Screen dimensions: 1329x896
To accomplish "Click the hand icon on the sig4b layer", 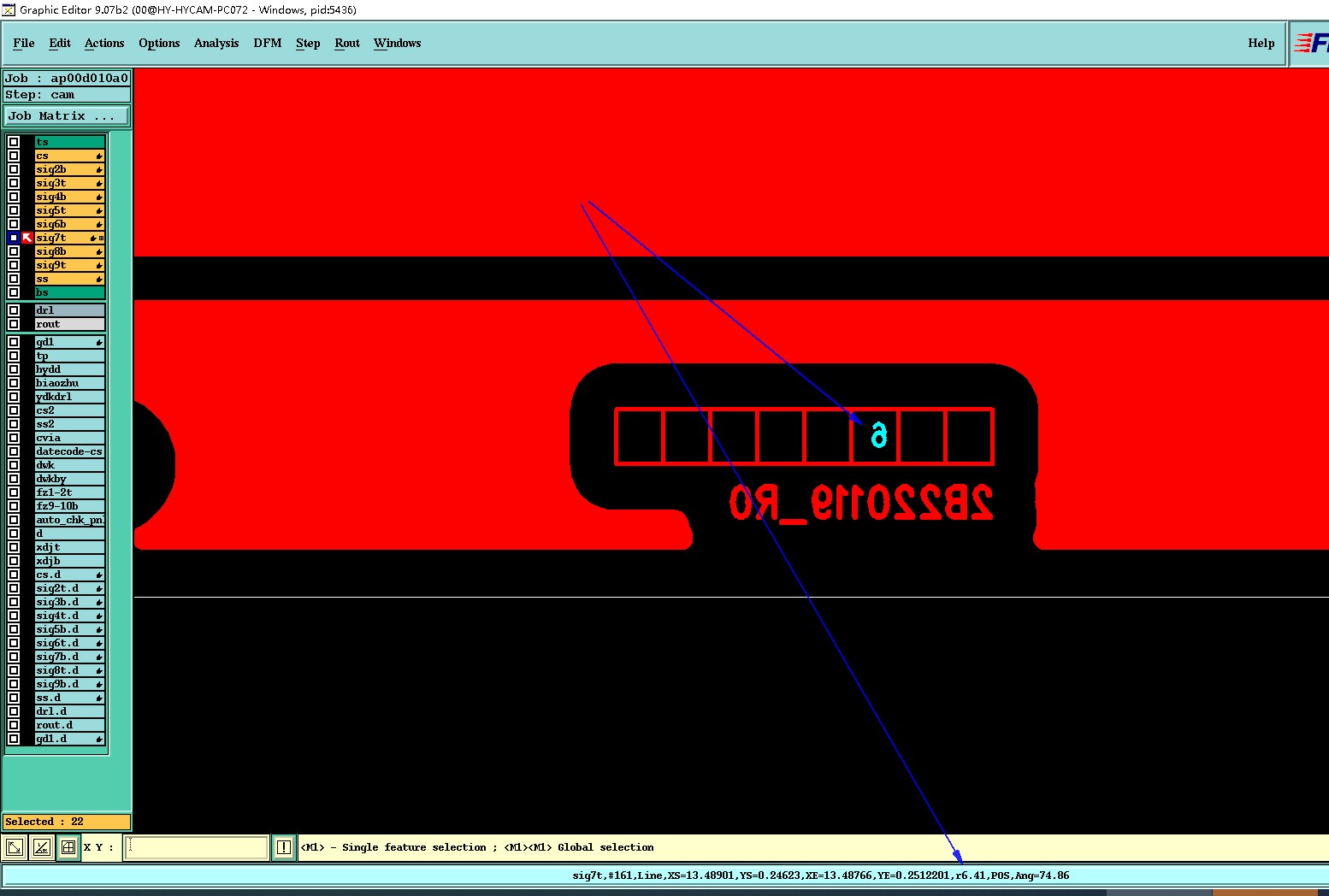I will (x=99, y=197).
